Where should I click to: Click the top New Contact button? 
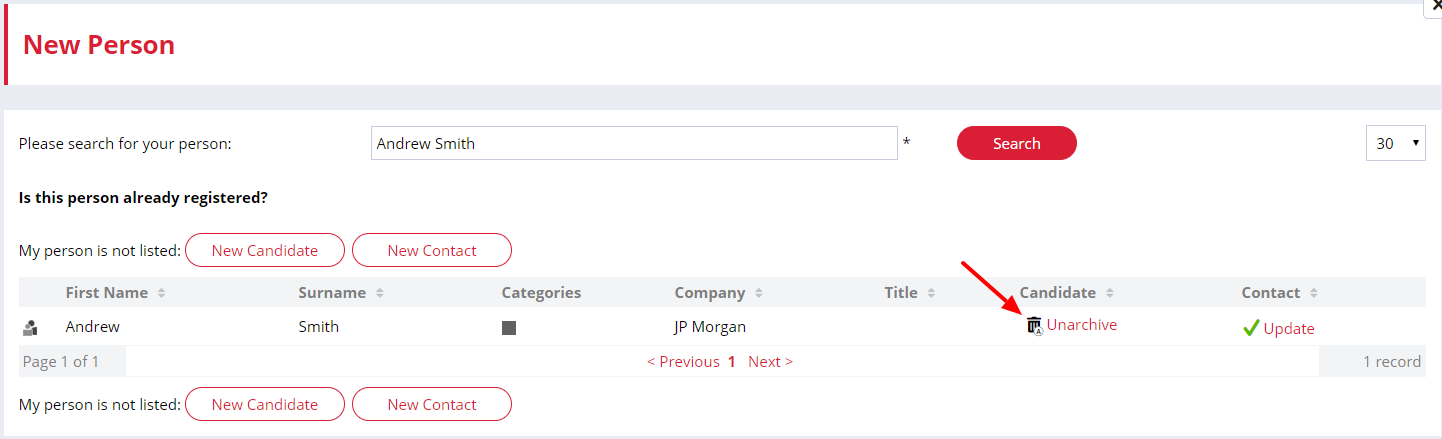tap(432, 250)
